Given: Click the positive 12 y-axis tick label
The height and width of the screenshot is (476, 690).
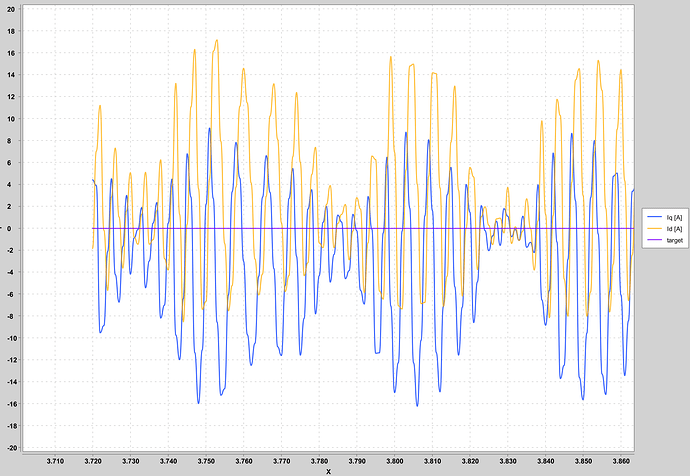Looking at the screenshot, I should (11, 97).
